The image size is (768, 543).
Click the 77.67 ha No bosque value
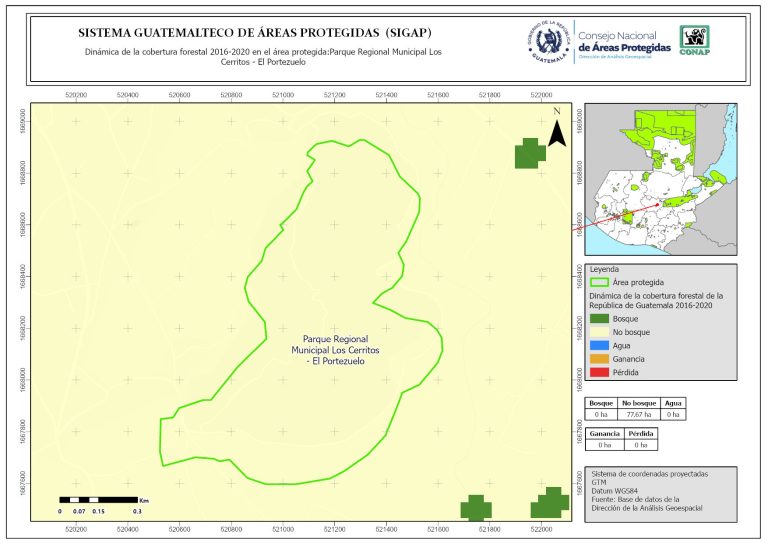click(x=637, y=413)
